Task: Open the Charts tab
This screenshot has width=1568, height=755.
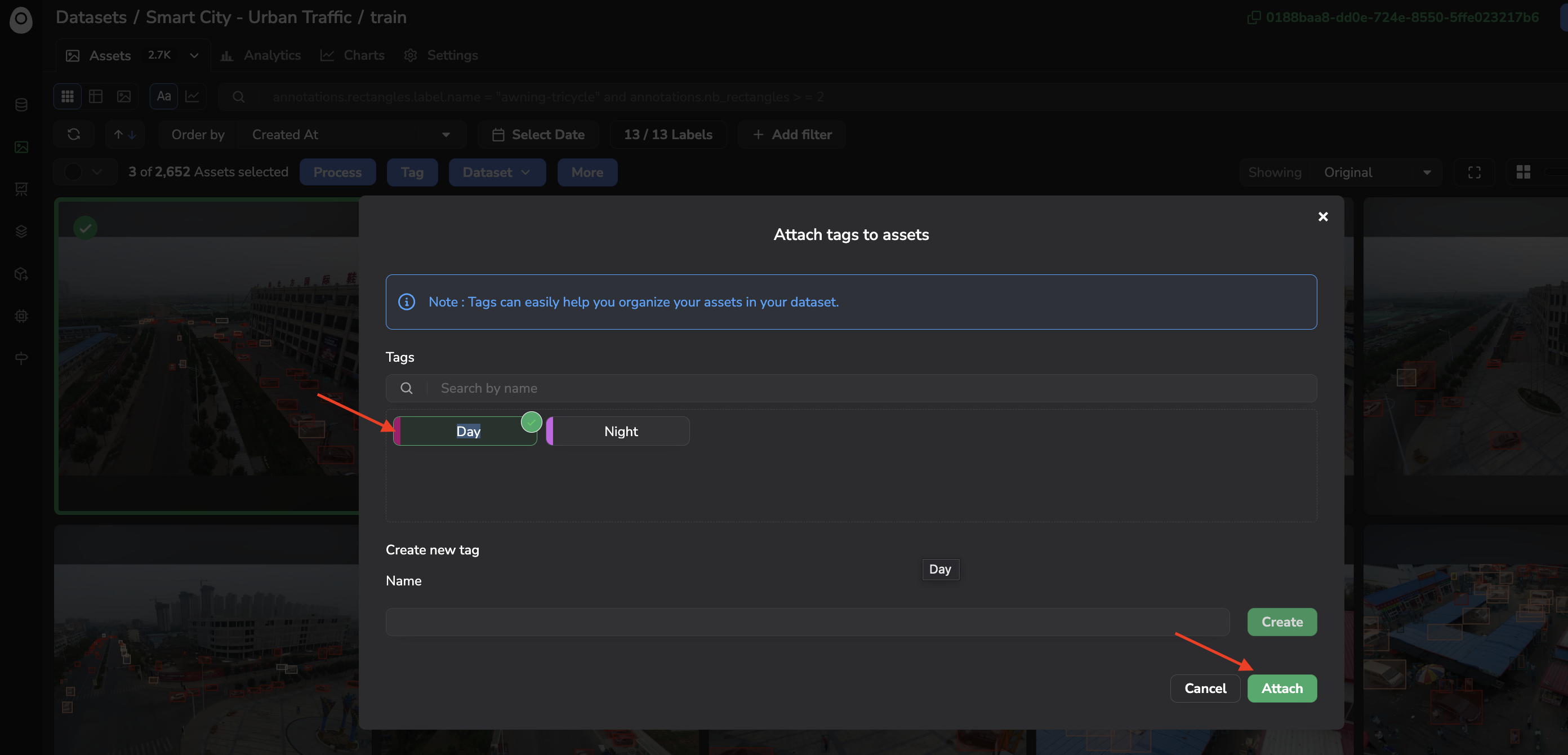Action: 353,55
